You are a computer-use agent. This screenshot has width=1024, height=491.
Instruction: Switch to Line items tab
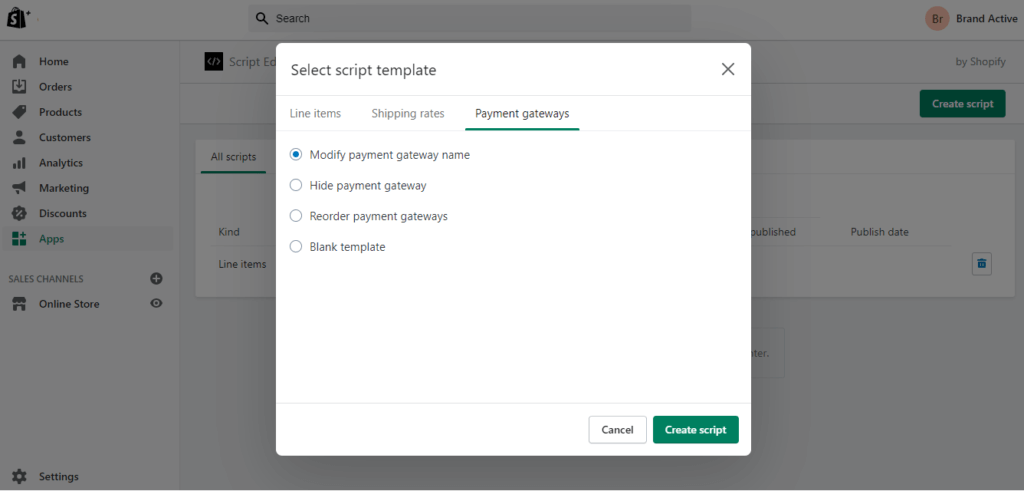(315, 114)
